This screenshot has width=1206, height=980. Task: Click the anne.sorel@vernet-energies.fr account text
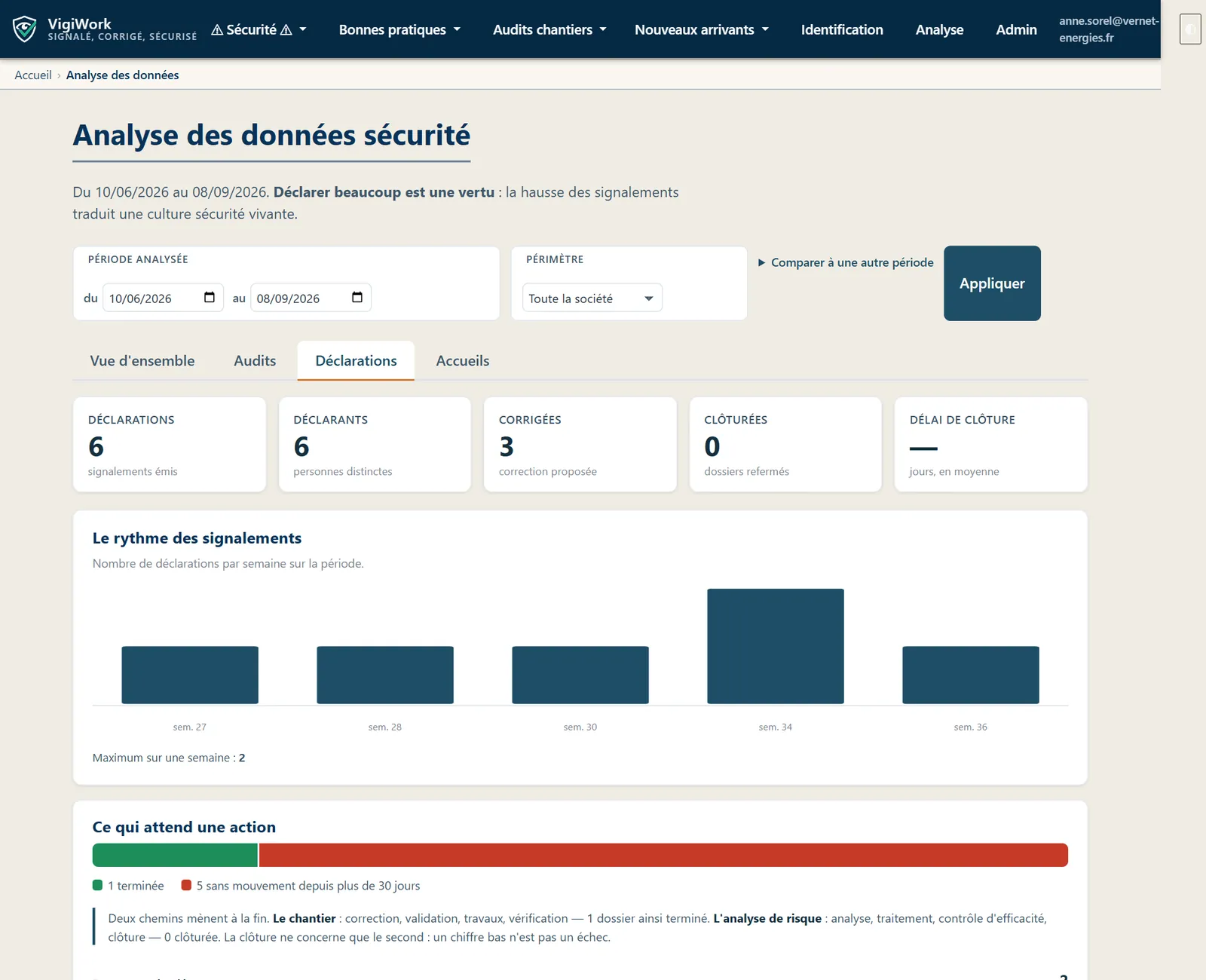coord(1109,29)
